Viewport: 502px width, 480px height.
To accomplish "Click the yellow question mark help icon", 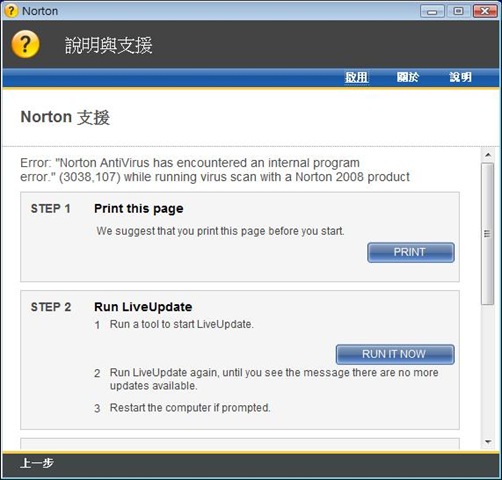I will coord(25,44).
